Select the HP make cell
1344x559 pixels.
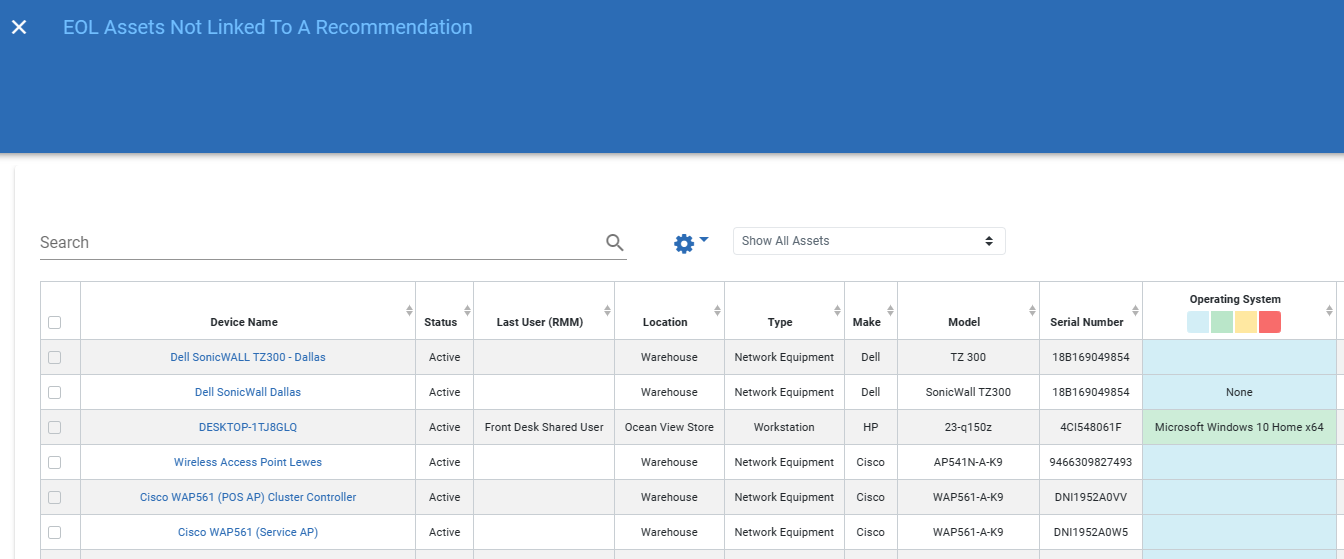[870, 427]
